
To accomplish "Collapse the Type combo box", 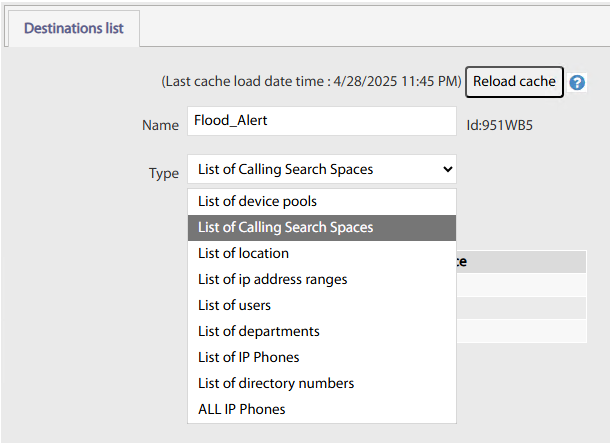I will click(x=321, y=169).
